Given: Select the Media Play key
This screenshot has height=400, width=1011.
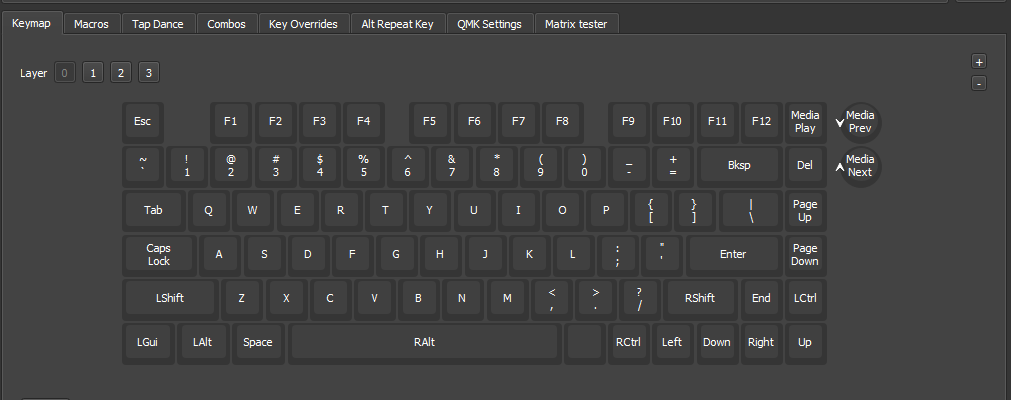Looking at the screenshot, I should point(805,122).
